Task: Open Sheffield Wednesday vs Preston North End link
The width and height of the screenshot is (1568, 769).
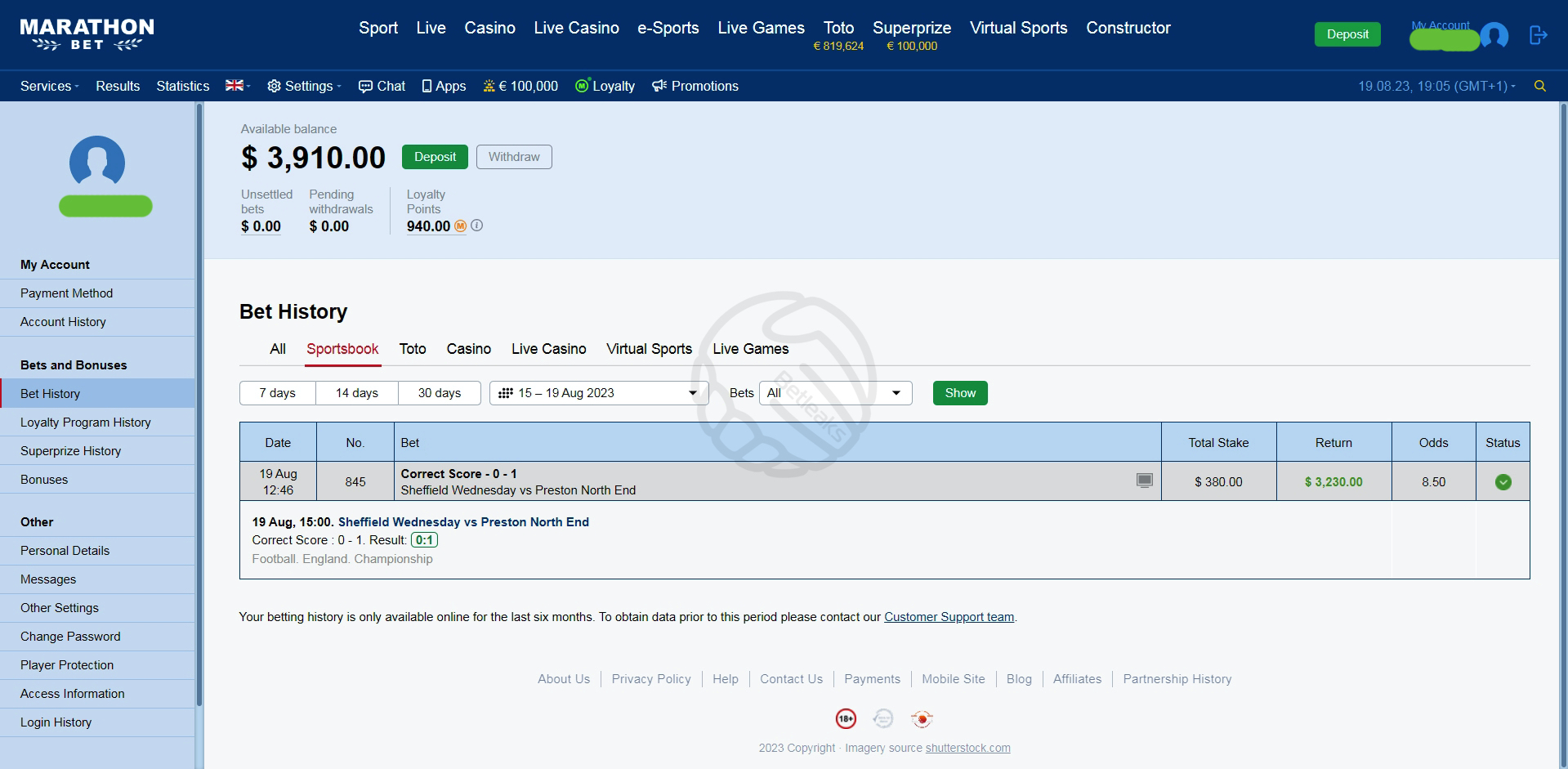Action: pos(463,522)
